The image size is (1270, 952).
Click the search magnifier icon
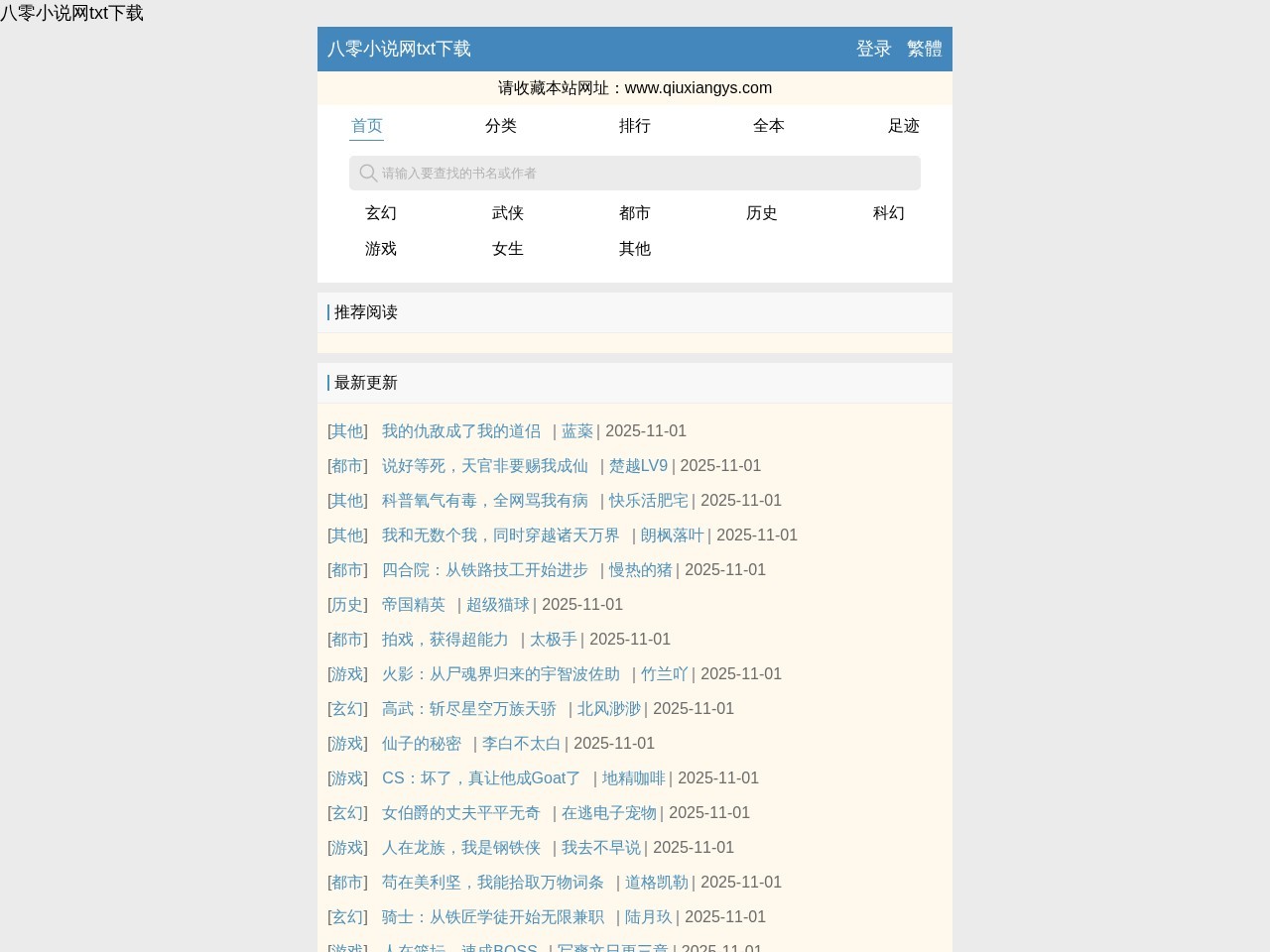[367, 173]
